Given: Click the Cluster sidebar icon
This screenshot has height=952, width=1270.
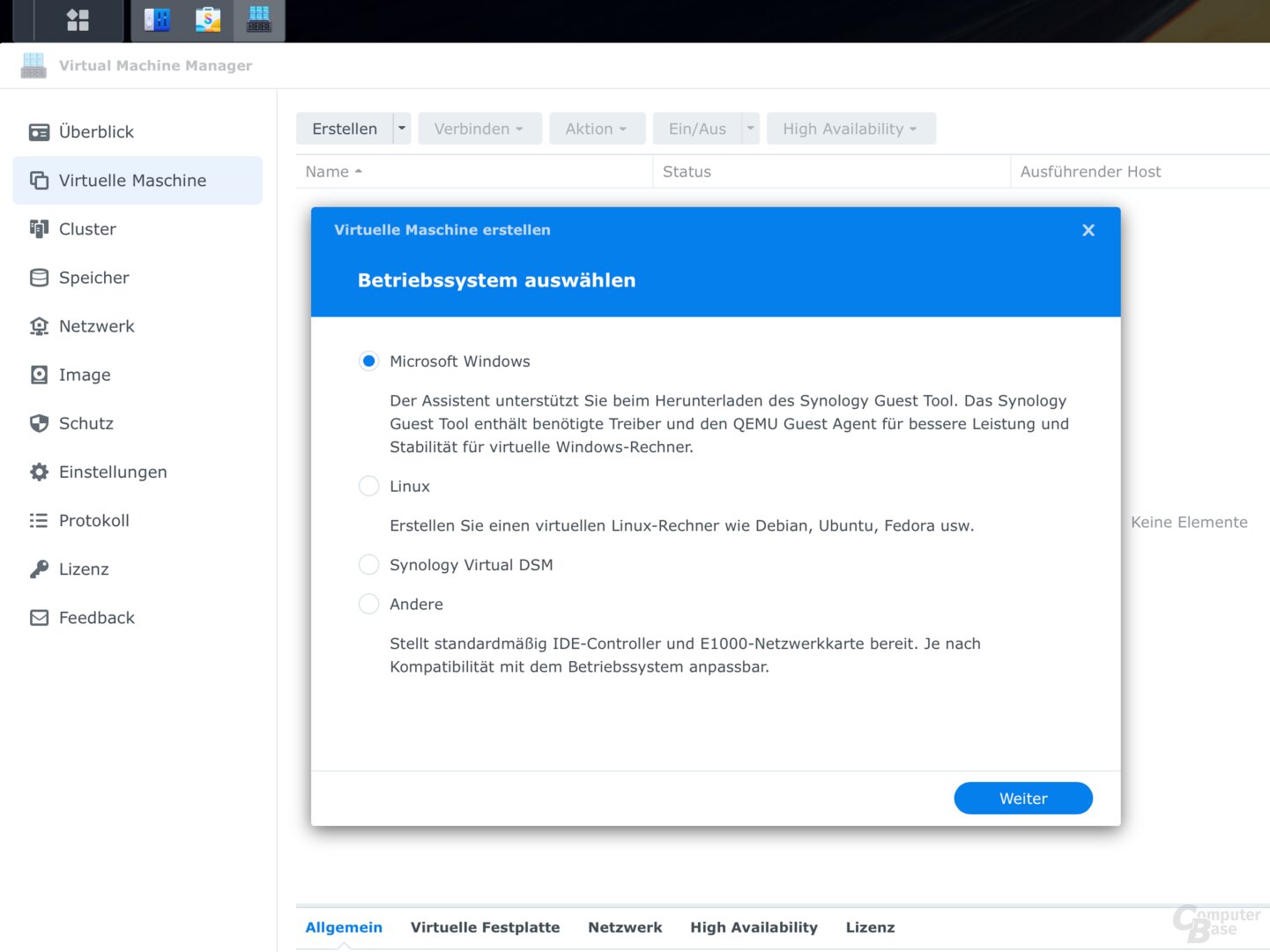Looking at the screenshot, I should click(x=39, y=229).
